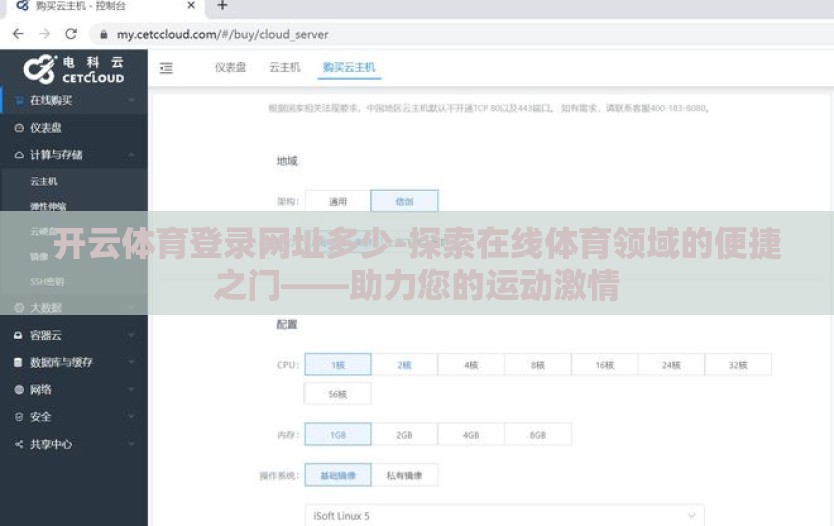Click the browser back arrow
The width and height of the screenshot is (834, 526).
[x=18, y=34]
